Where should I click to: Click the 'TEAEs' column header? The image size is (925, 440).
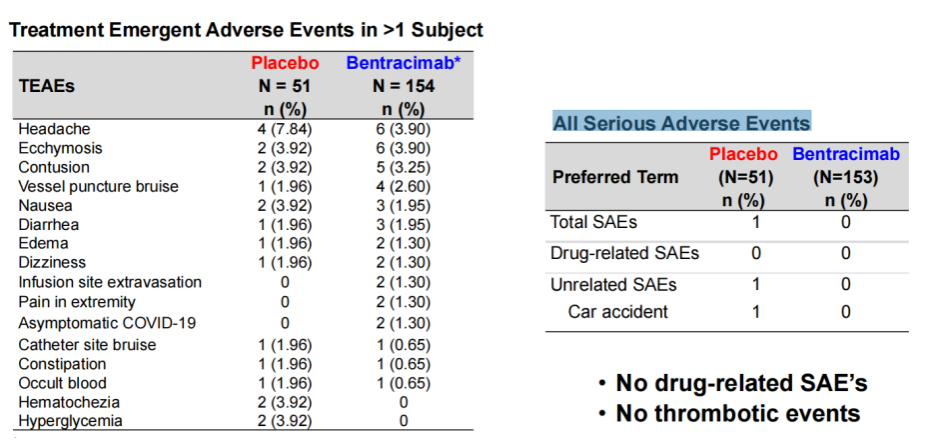pos(47,86)
